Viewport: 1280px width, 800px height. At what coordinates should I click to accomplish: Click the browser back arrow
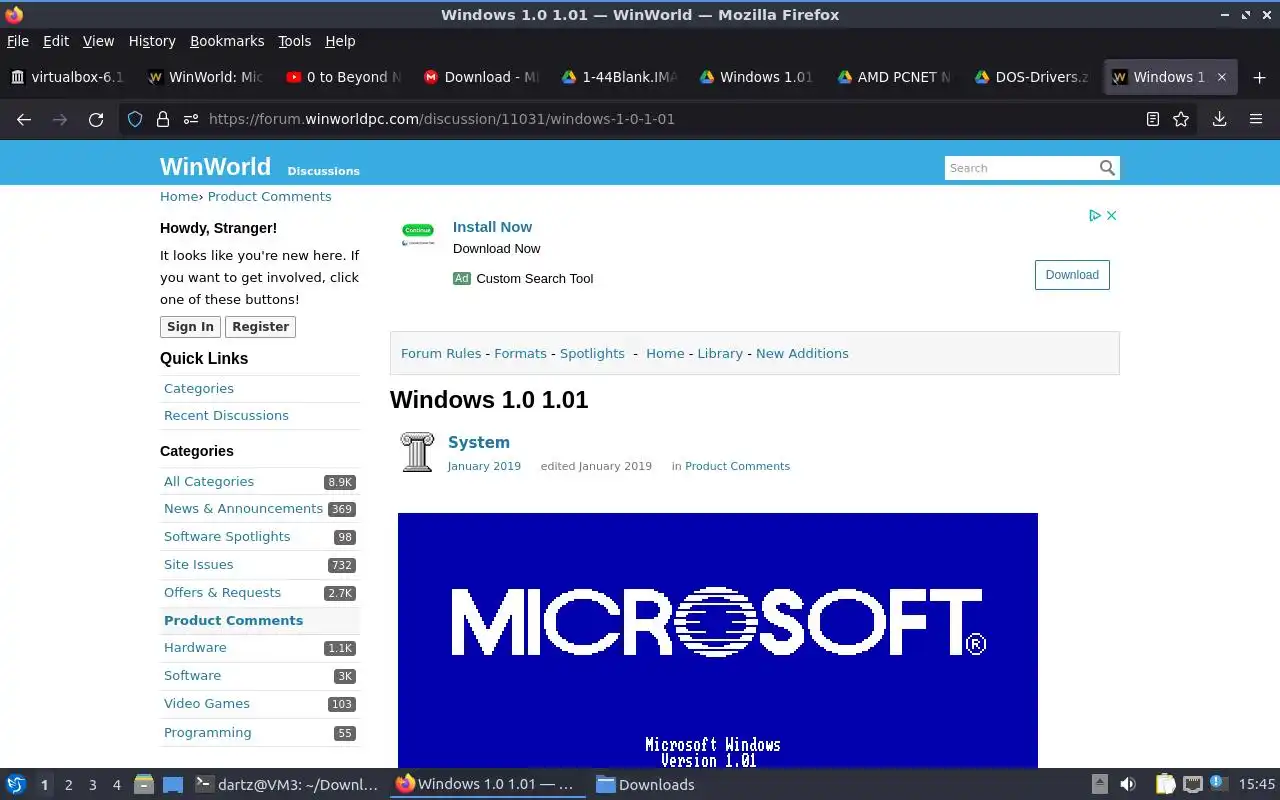point(24,119)
